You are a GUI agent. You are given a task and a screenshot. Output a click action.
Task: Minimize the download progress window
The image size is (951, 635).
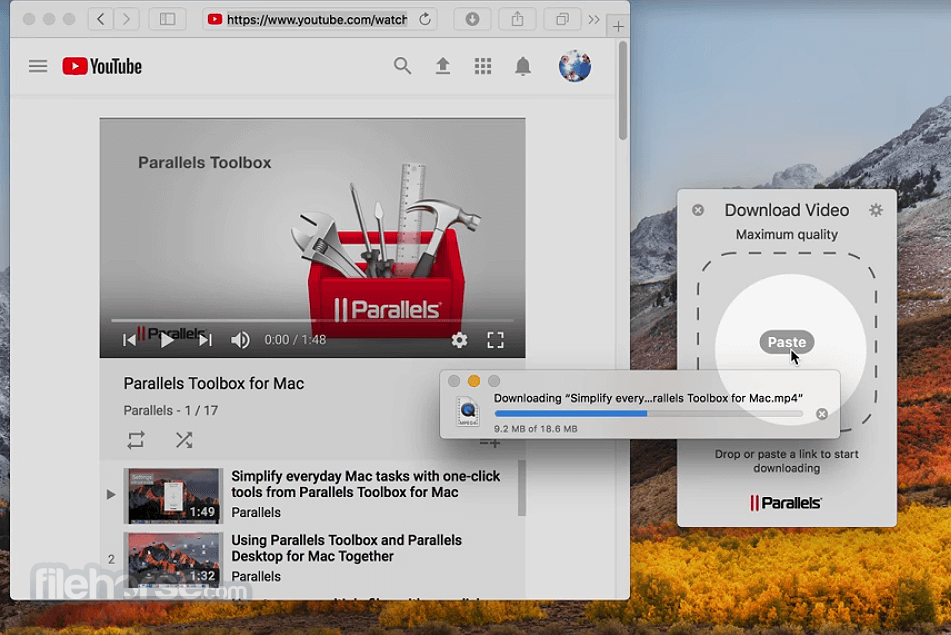click(x=474, y=381)
